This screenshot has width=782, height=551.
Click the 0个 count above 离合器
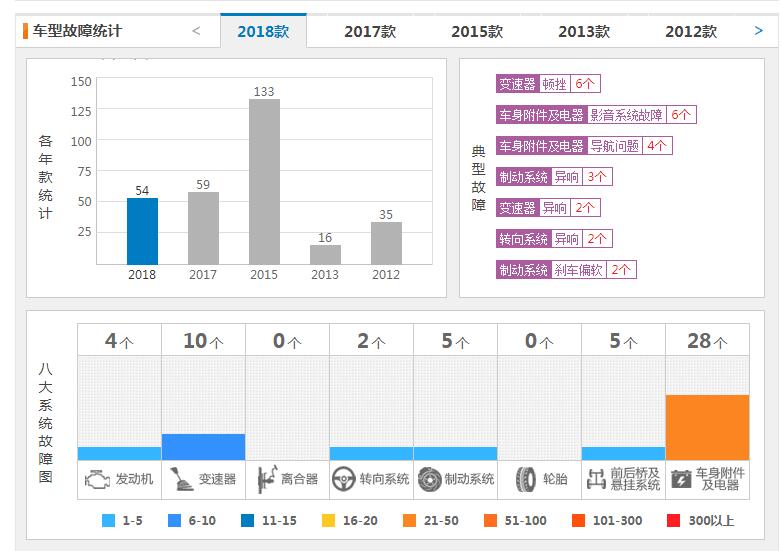coord(287,341)
